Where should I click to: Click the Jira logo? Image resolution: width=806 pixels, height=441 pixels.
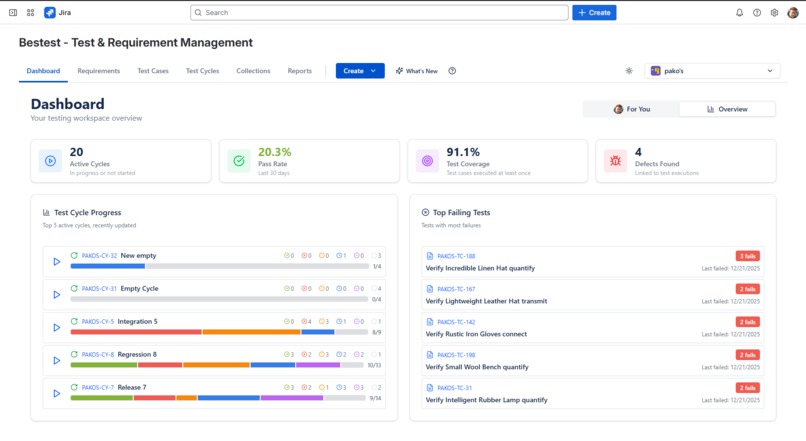pos(58,12)
